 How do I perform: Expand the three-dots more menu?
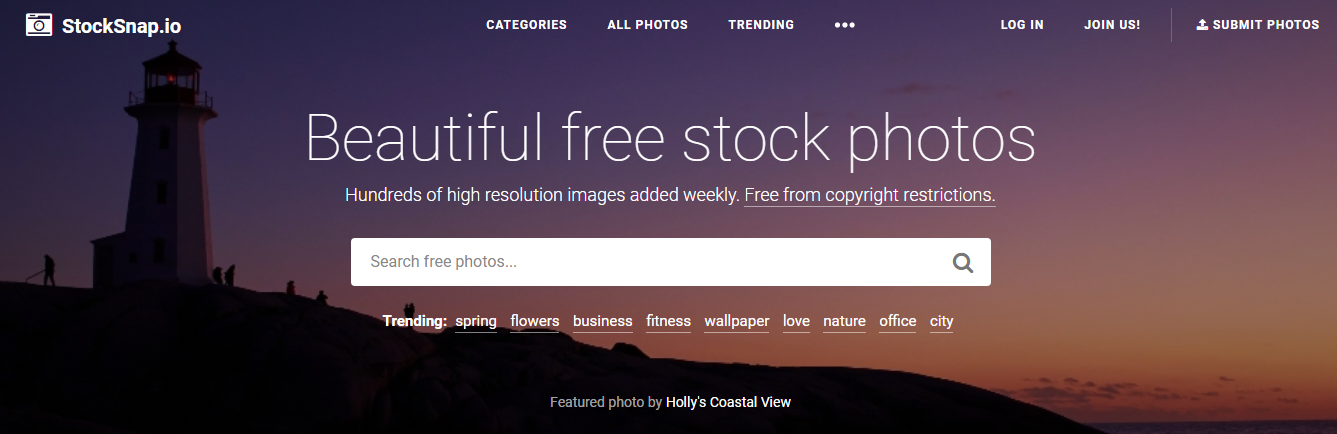click(x=845, y=25)
